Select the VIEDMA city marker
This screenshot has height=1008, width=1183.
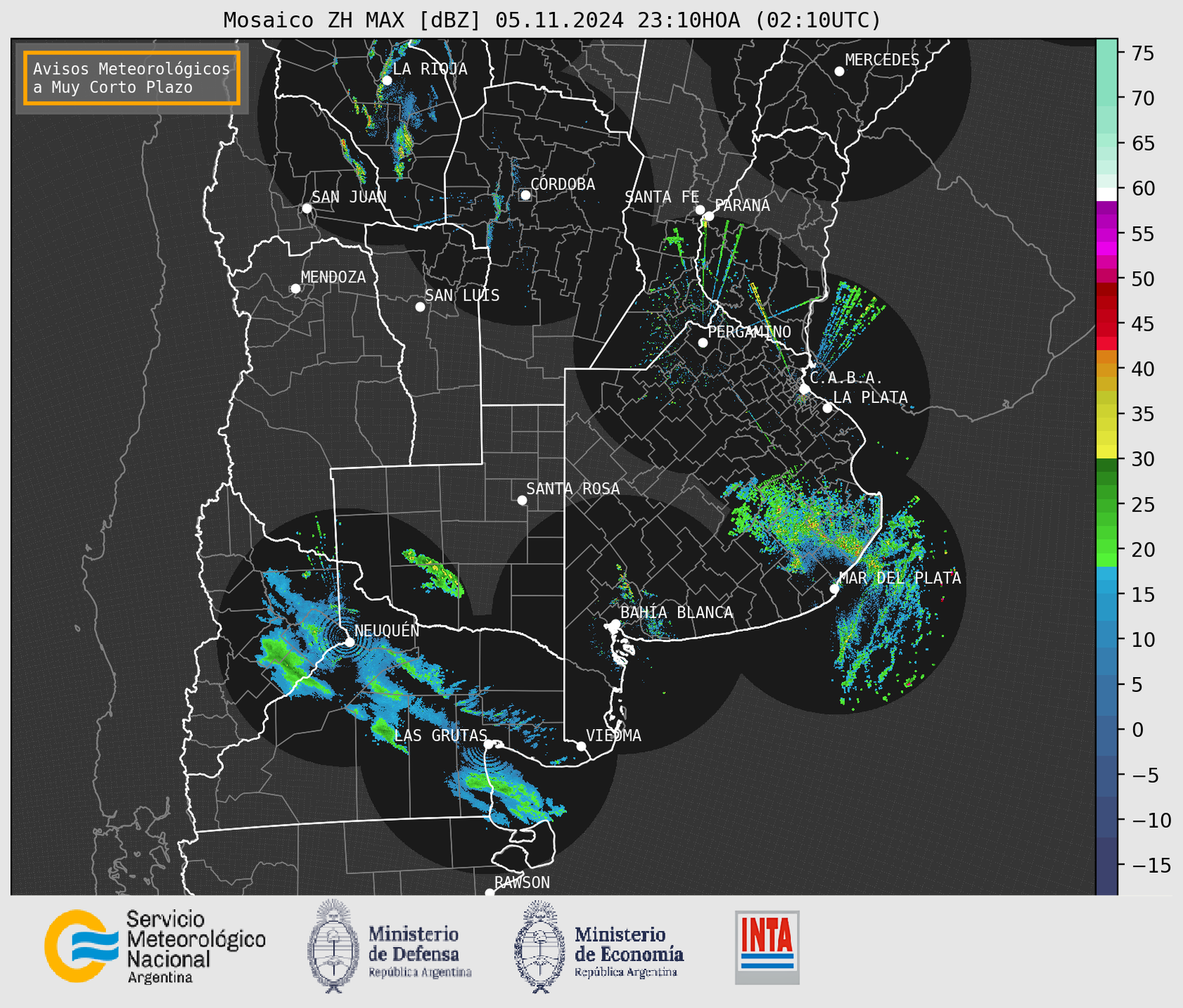point(581,746)
